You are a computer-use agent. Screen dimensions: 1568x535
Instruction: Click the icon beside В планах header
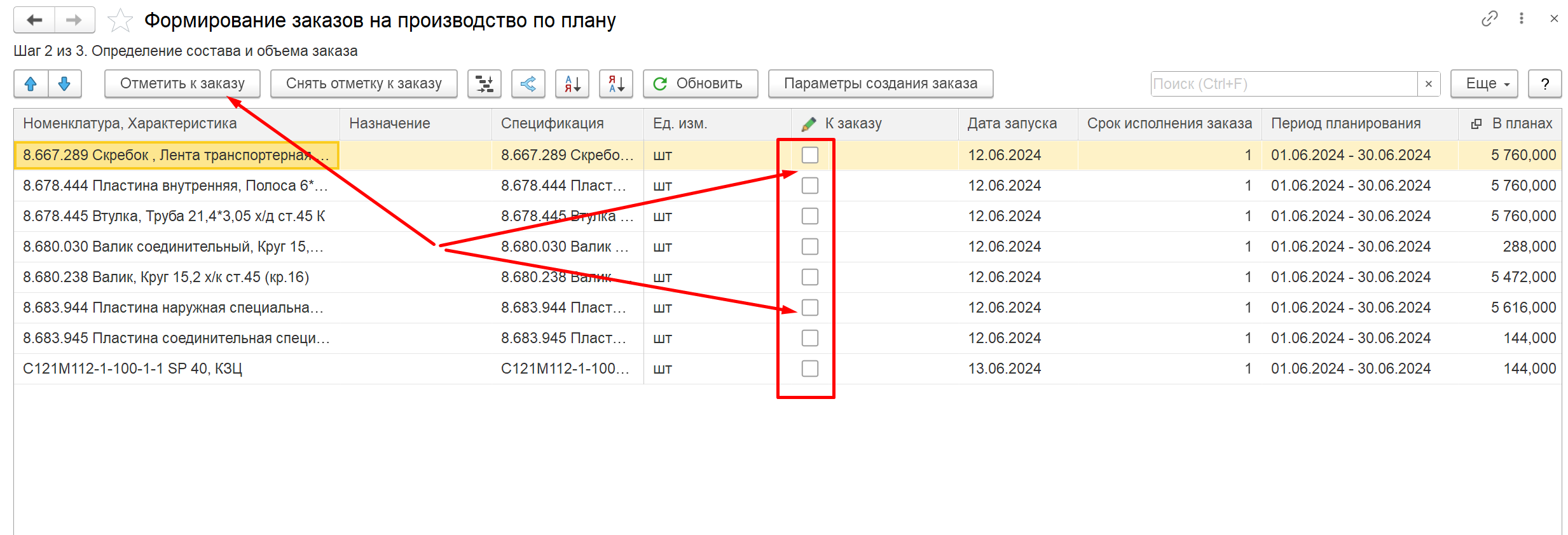[1476, 124]
